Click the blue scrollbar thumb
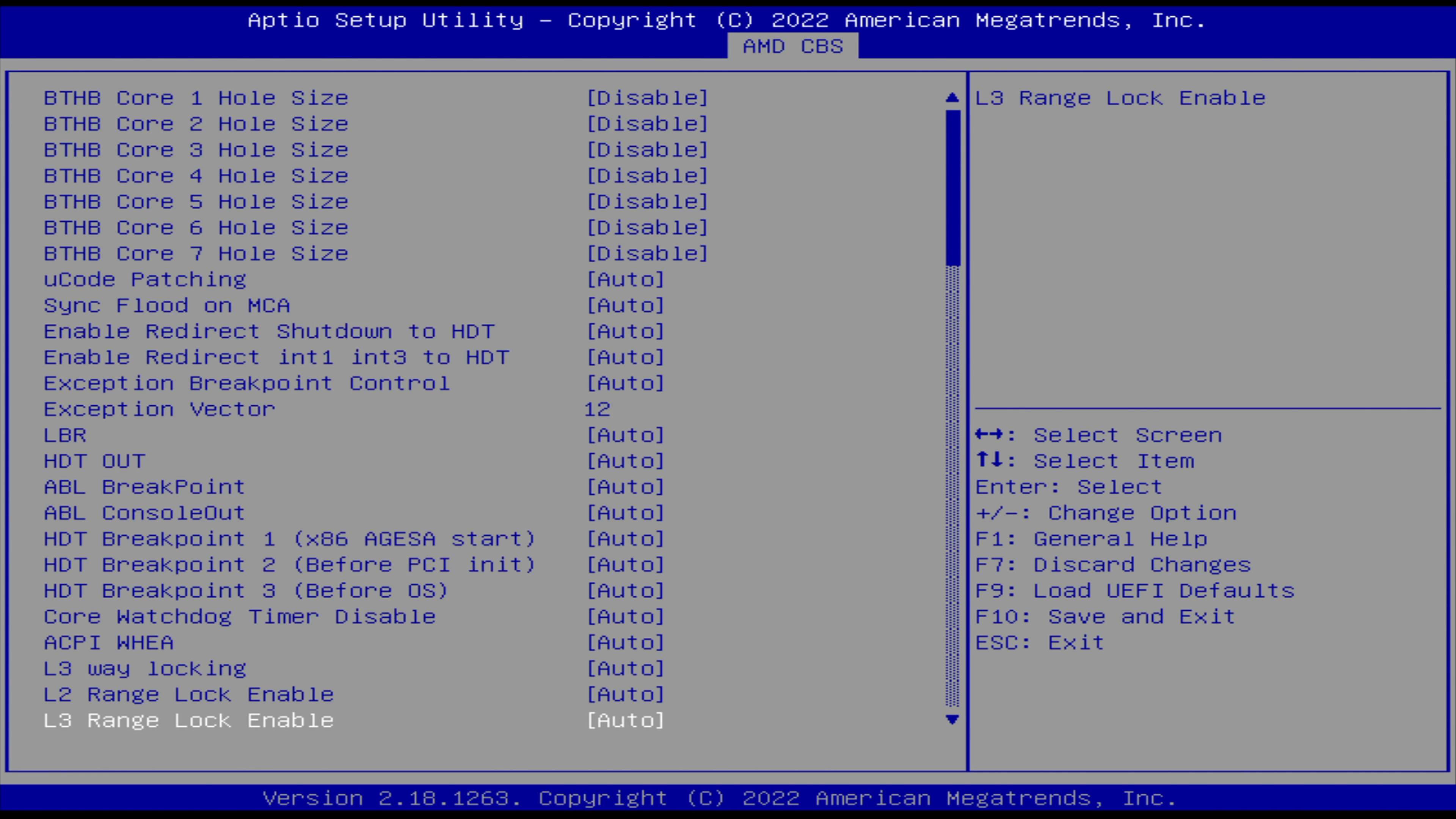1456x819 pixels. tap(952, 188)
